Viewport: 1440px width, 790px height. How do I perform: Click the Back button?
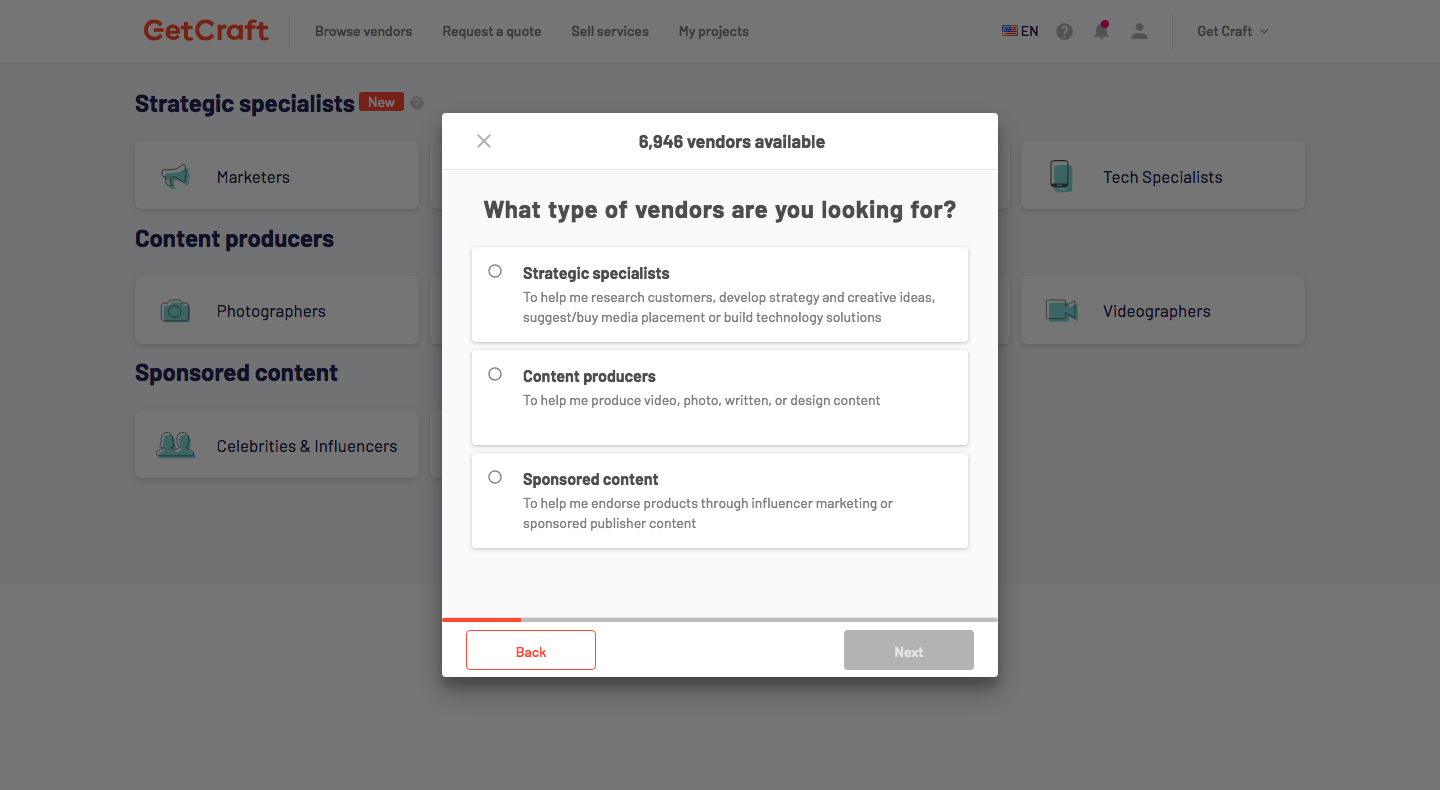531,650
